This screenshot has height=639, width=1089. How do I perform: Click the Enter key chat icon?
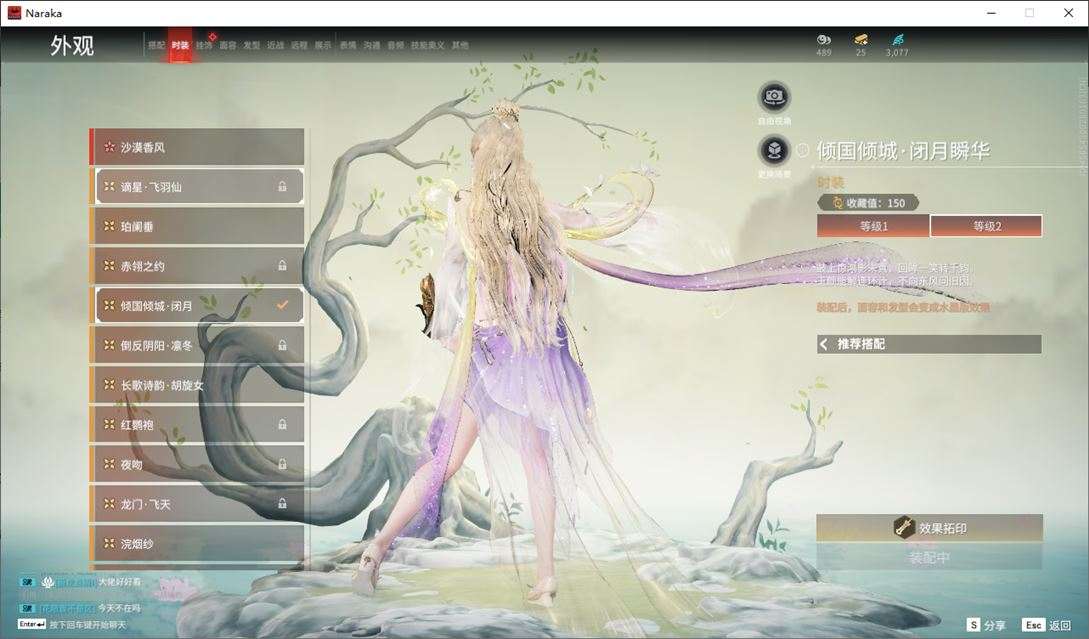pos(32,624)
